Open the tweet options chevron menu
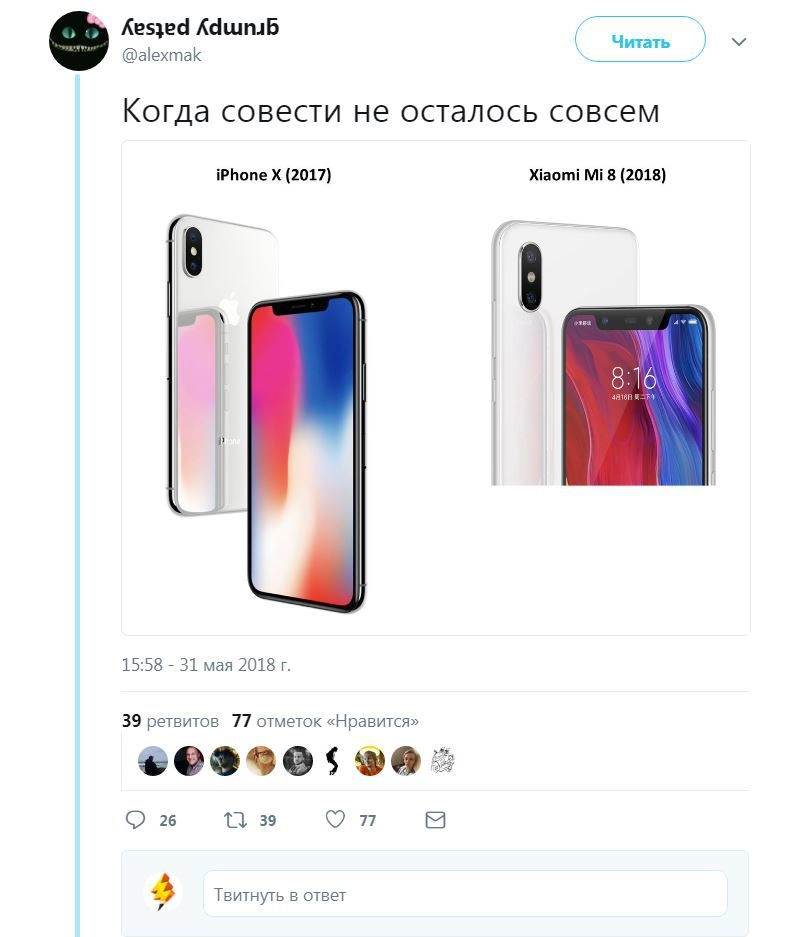The width and height of the screenshot is (796, 937). (x=739, y=42)
